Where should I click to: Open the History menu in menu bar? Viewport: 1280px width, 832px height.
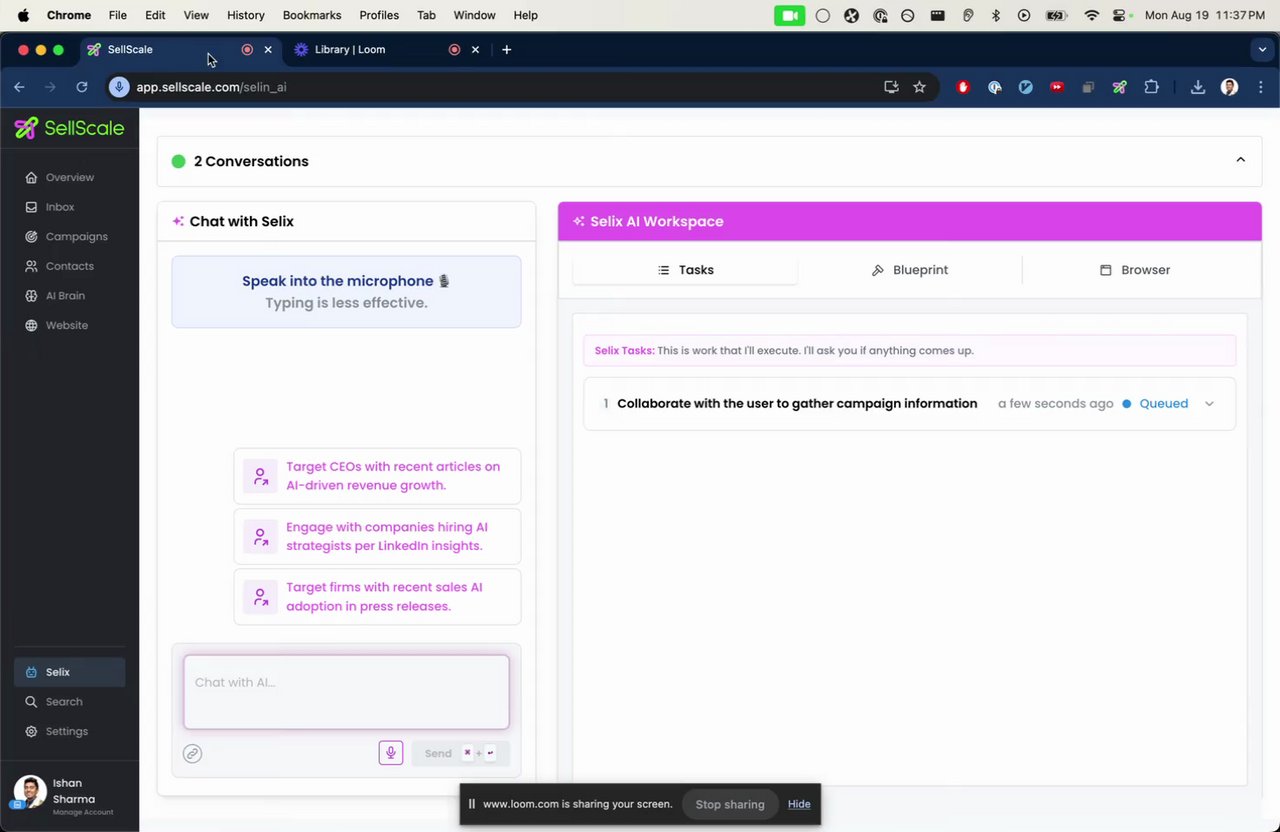pyautogui.click(x=245, y=15)
